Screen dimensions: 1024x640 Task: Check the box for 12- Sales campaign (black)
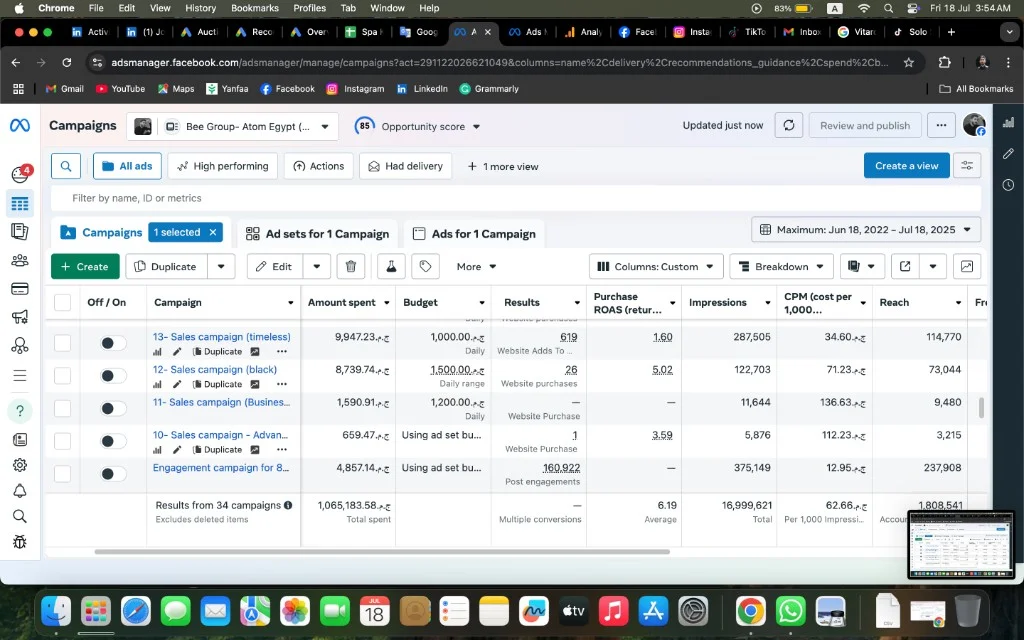(62, 376)
